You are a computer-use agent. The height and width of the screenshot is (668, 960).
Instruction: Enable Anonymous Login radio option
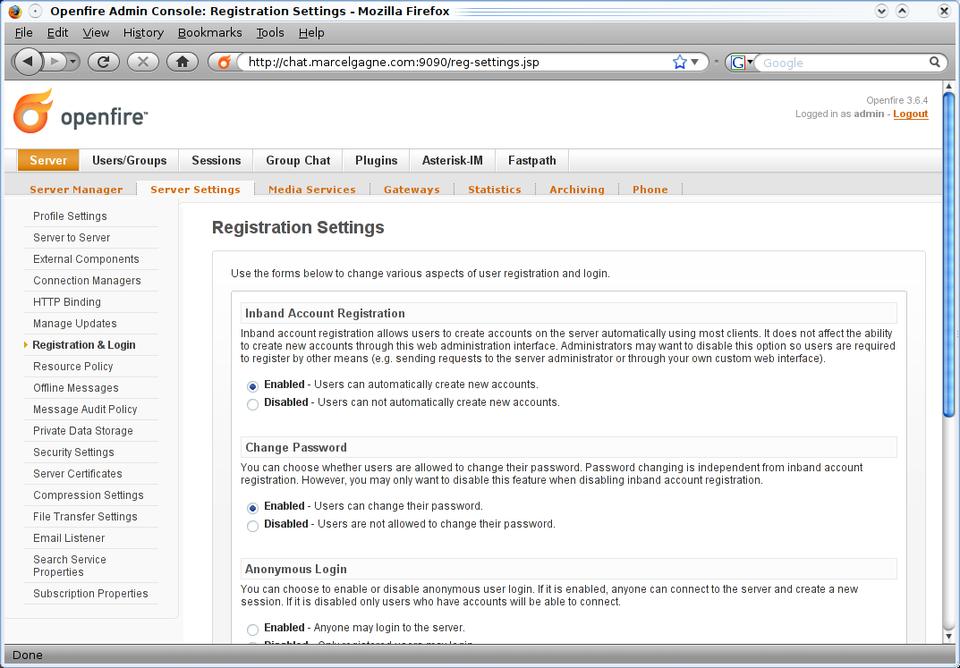click(x=252, y=629)
